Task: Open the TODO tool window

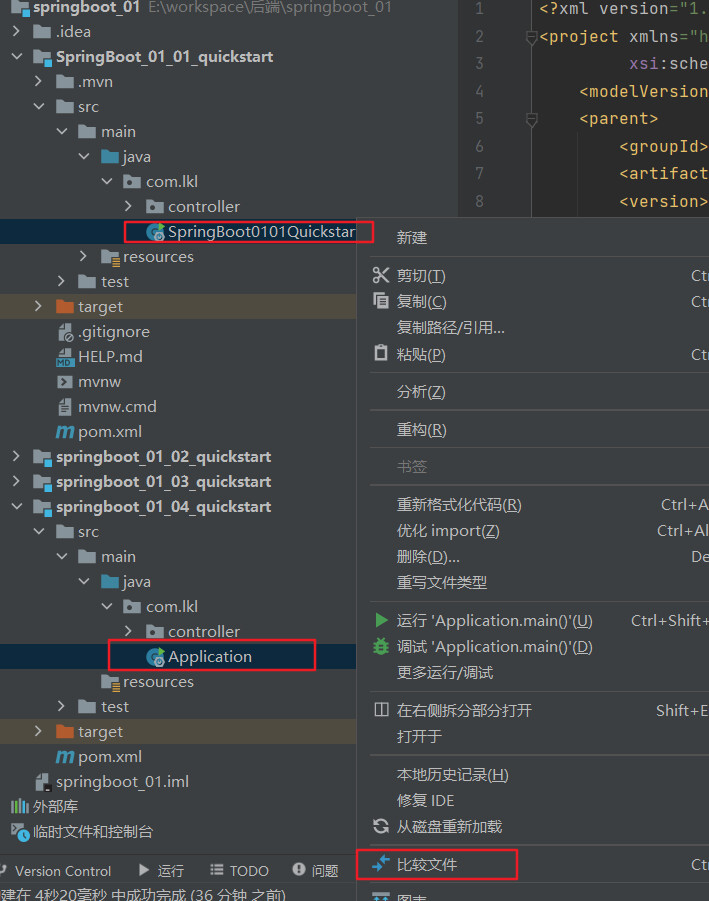Action: click(x=240, y=871)
